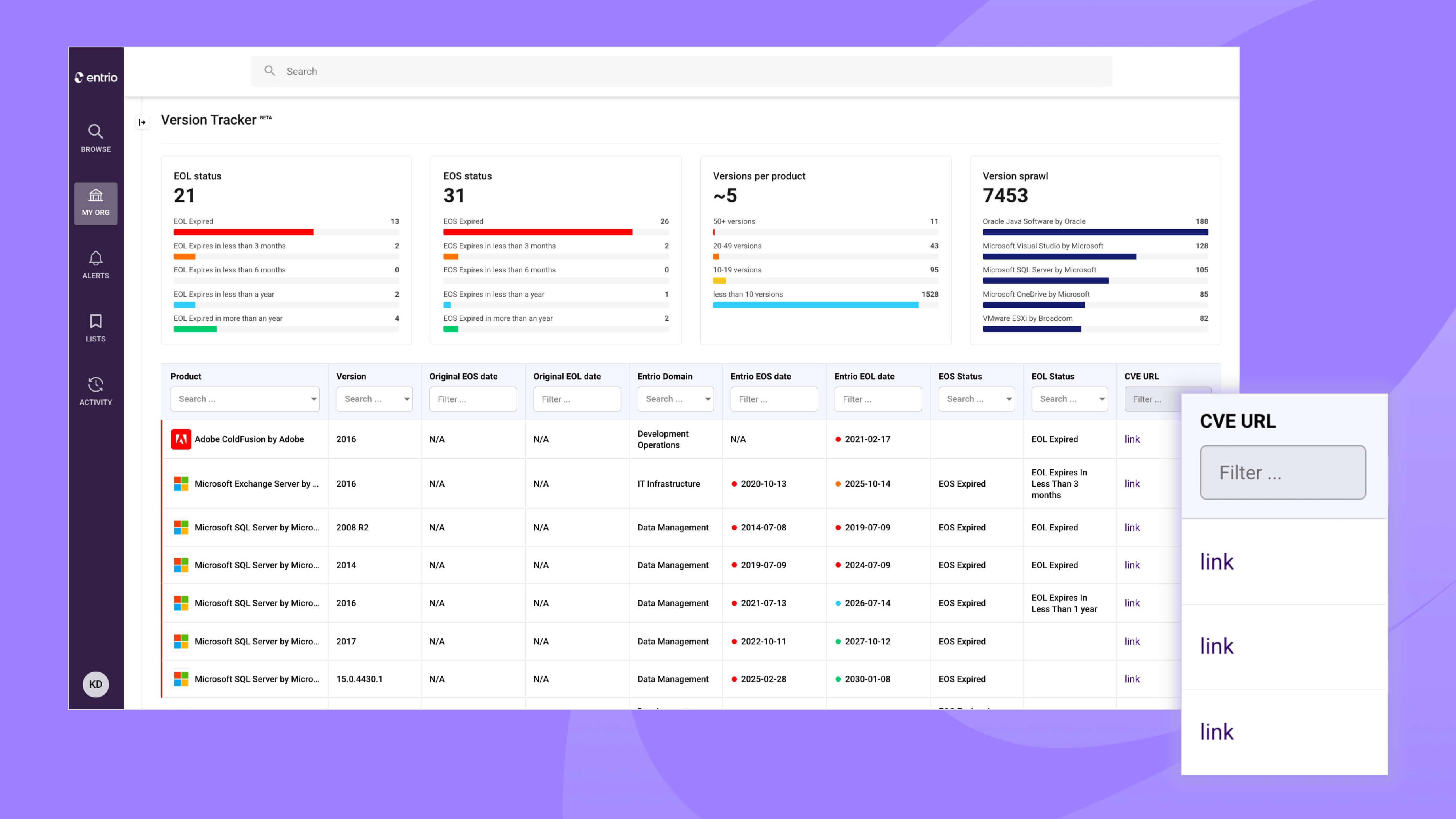Viewport: 1456px width, 819px height.
Task: Click the EOL Expired red progress bar
Action: [244, 232]
